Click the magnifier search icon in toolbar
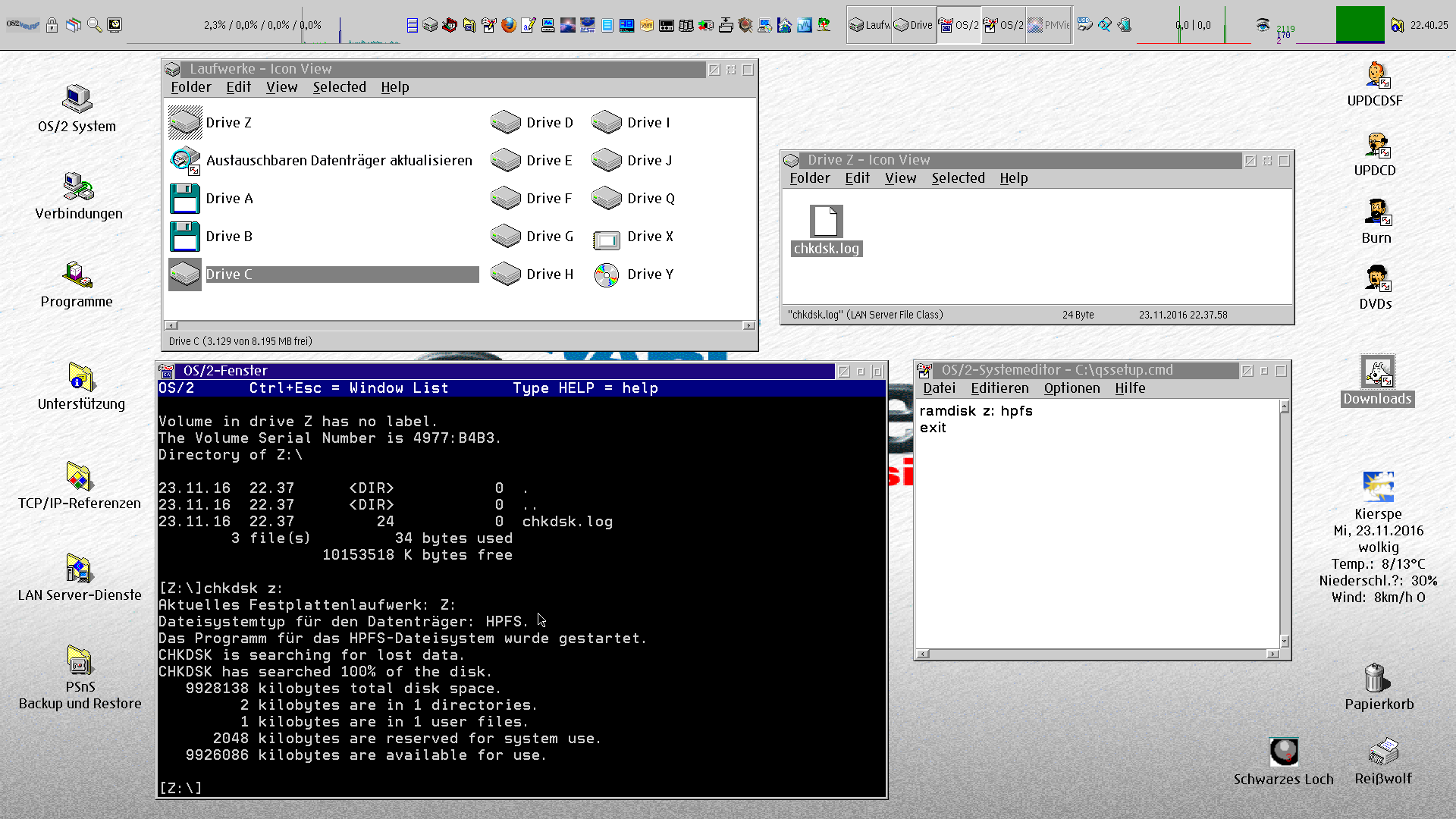Screen dimensions: 1456x819 tap(94, 25)
